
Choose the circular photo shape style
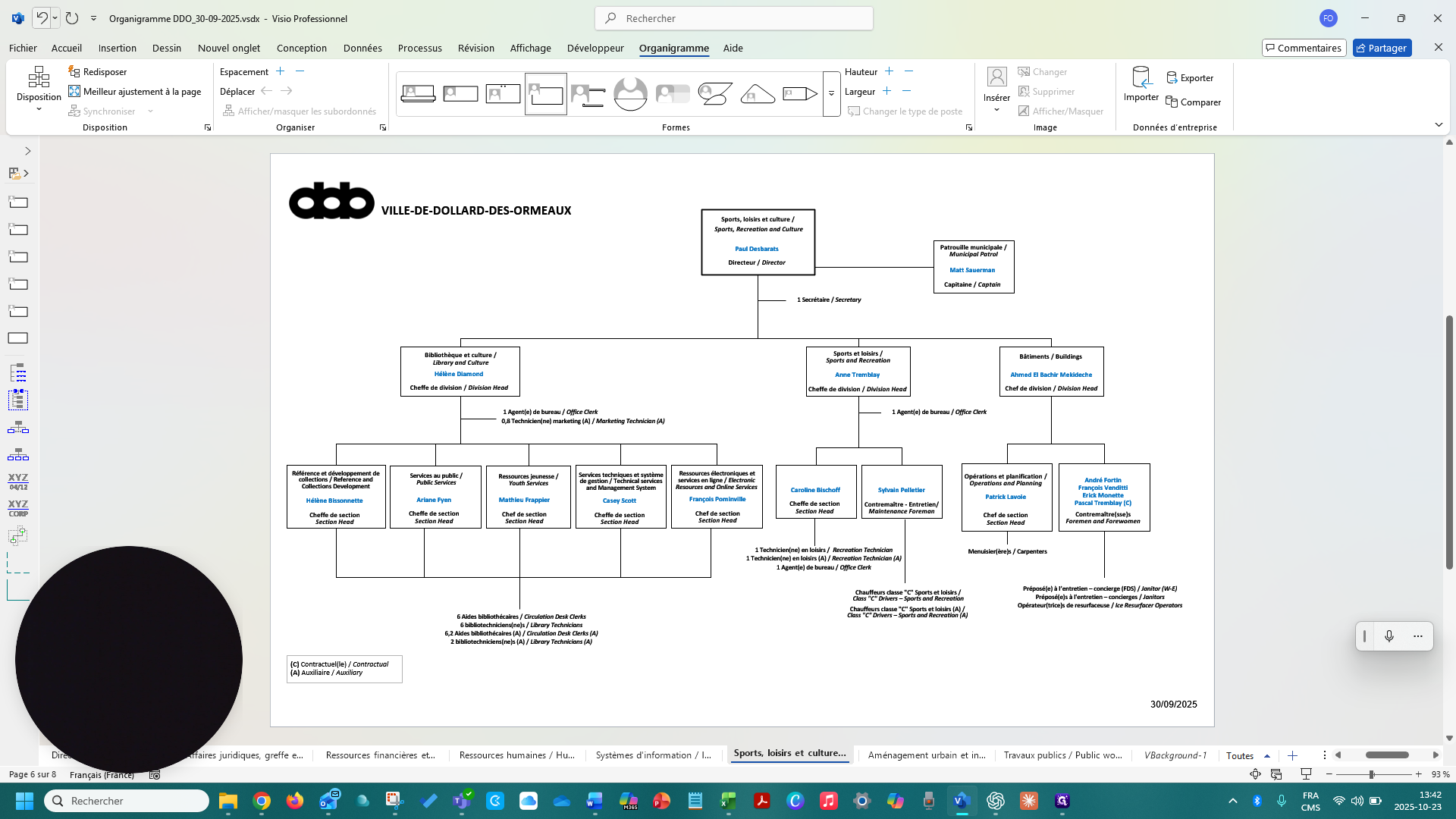(x=630, y=94)
